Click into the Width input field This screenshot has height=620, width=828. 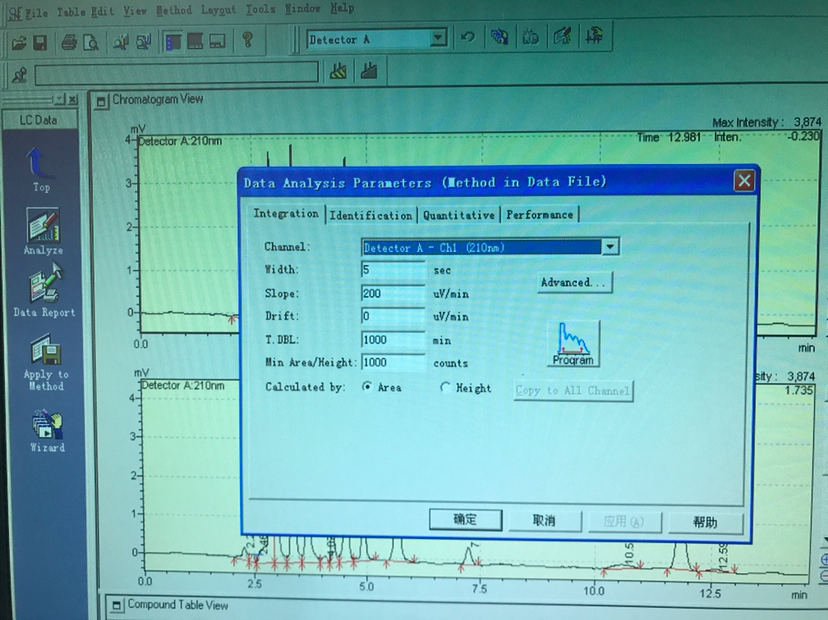393,270
